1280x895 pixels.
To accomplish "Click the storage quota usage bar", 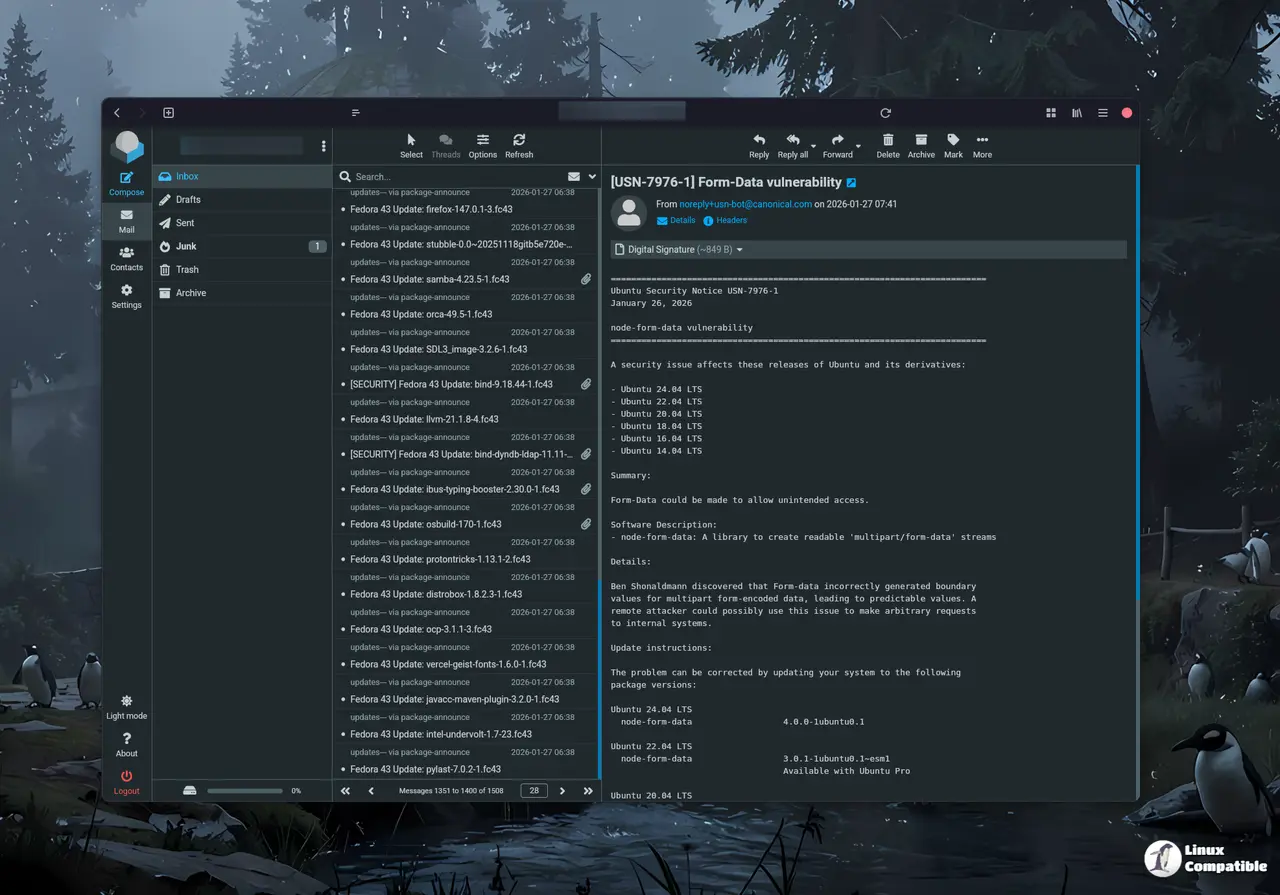I will [245, 791].
